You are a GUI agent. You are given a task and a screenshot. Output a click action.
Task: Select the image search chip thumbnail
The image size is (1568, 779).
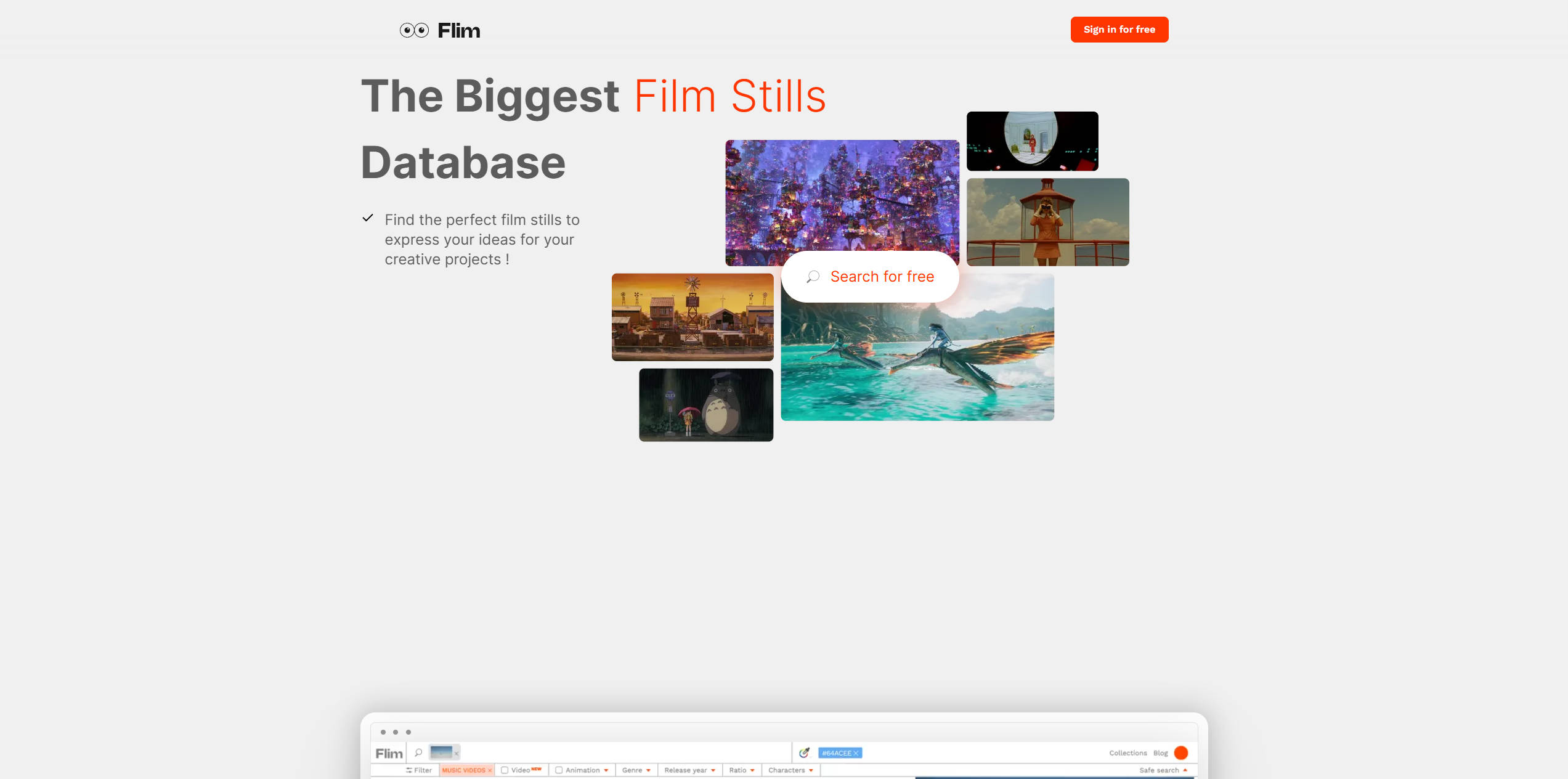point(441,752)
